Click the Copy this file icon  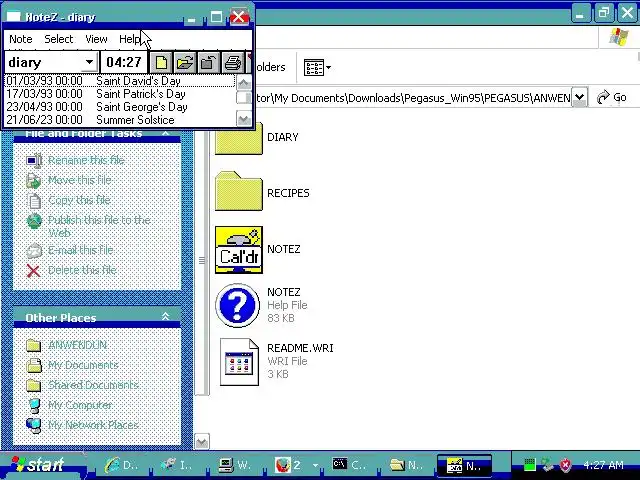coord(34,200)
